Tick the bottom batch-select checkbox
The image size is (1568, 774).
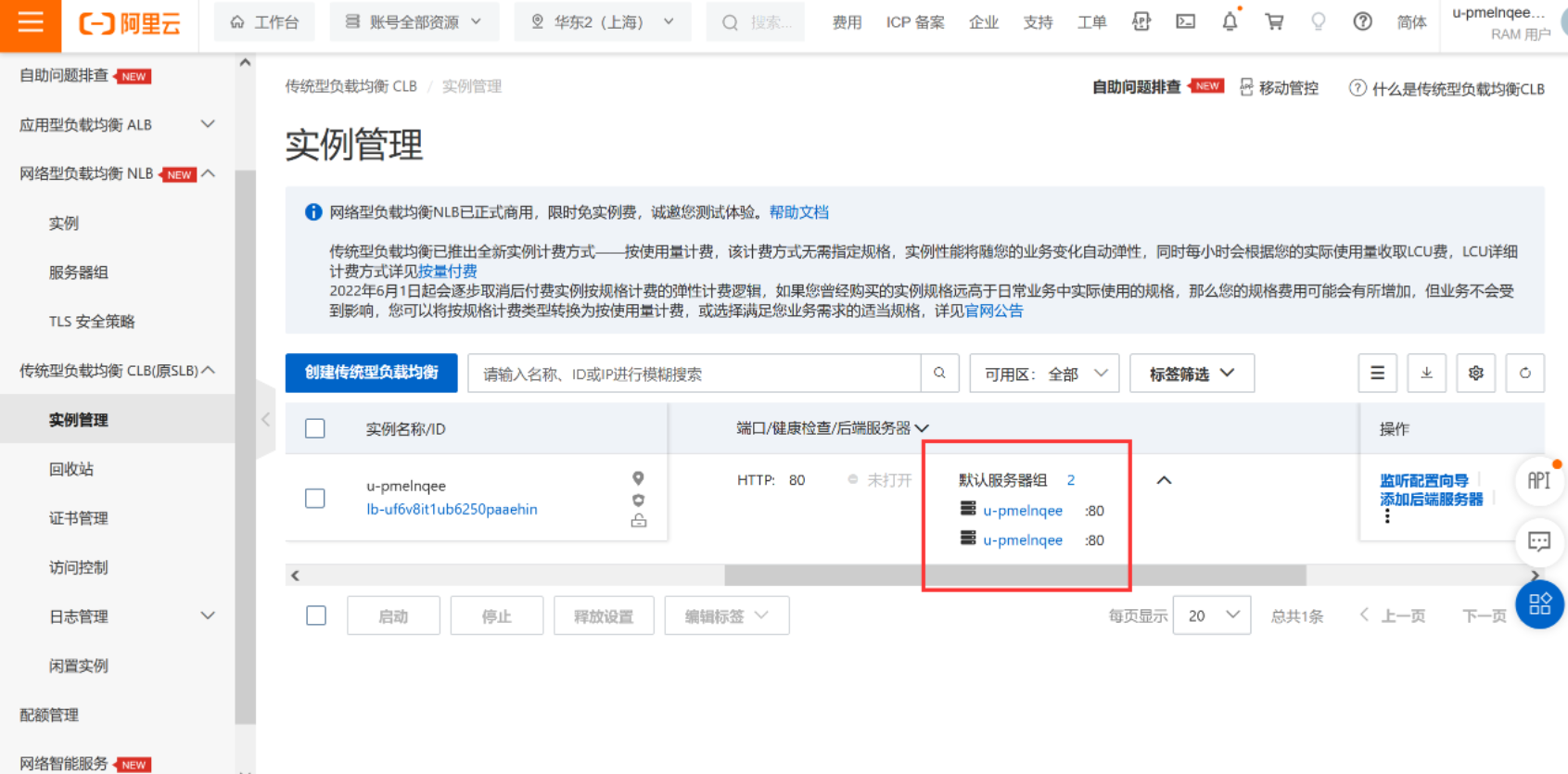coord(316,615)
